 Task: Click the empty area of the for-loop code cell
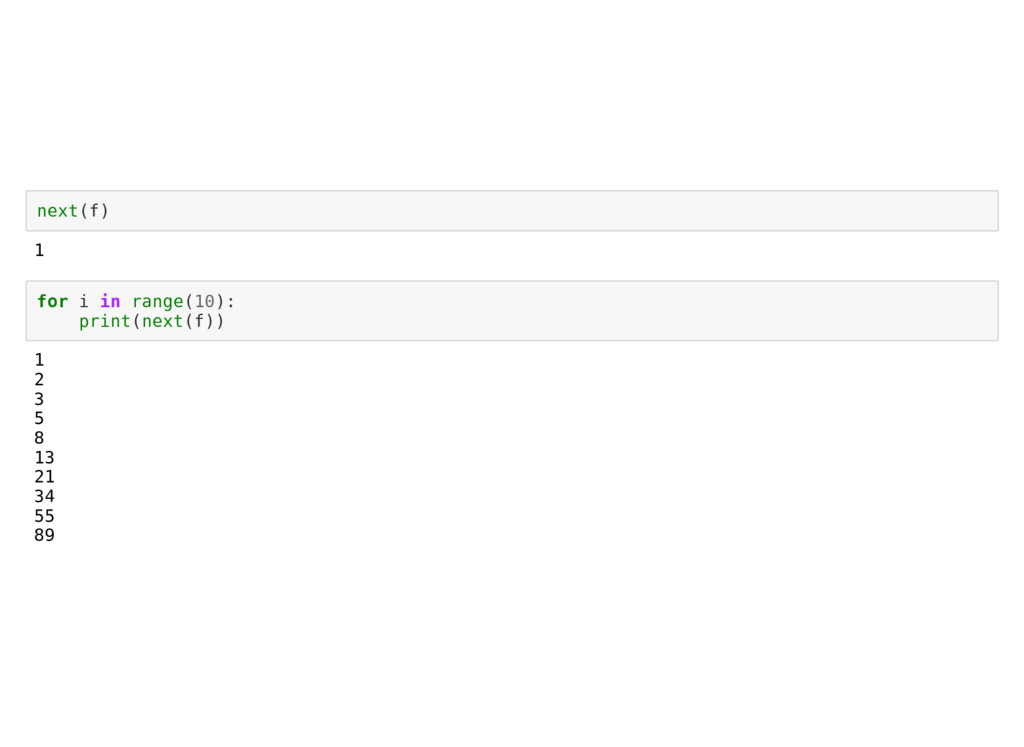click(614, 311)
